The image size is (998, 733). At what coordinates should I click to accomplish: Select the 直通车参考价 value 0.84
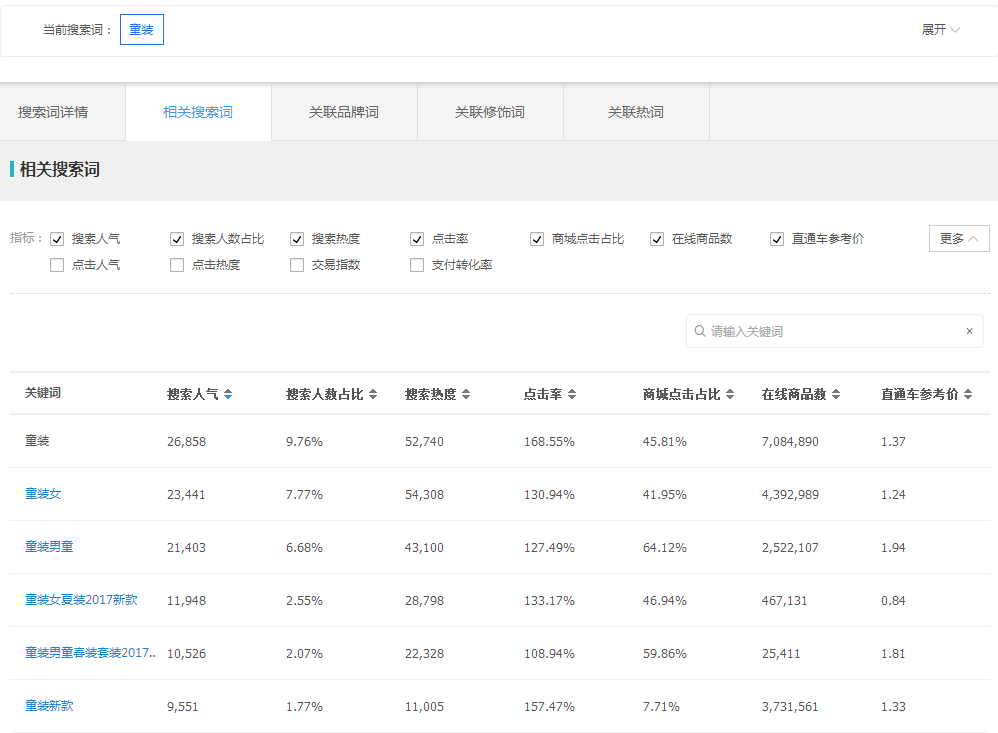point(893,601)
